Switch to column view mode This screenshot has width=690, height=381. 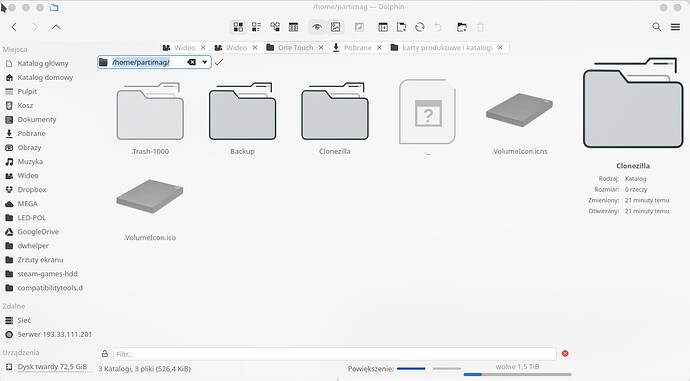294,27
